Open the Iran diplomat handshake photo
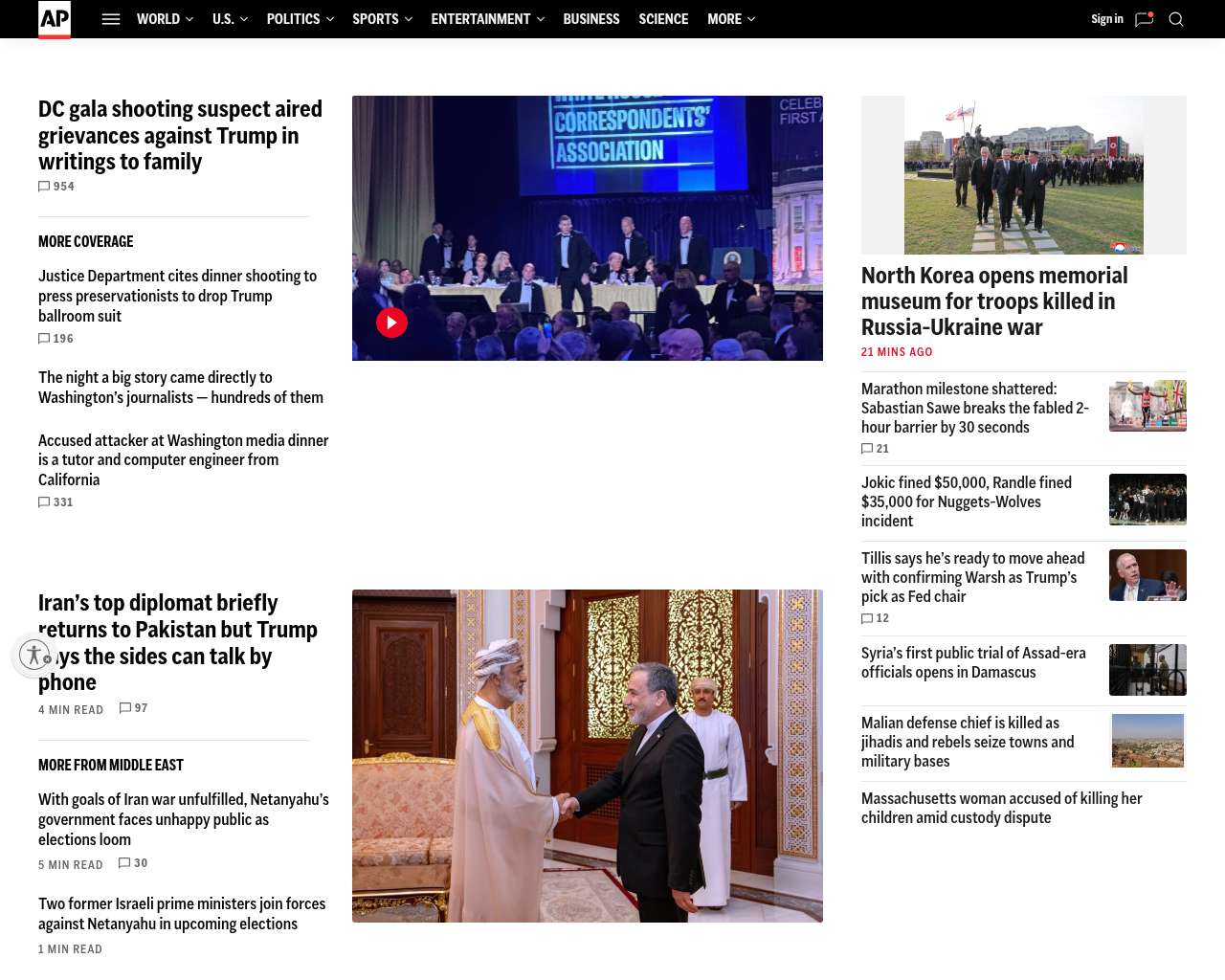Viewport: 1225px width, 980px height. 587,755
